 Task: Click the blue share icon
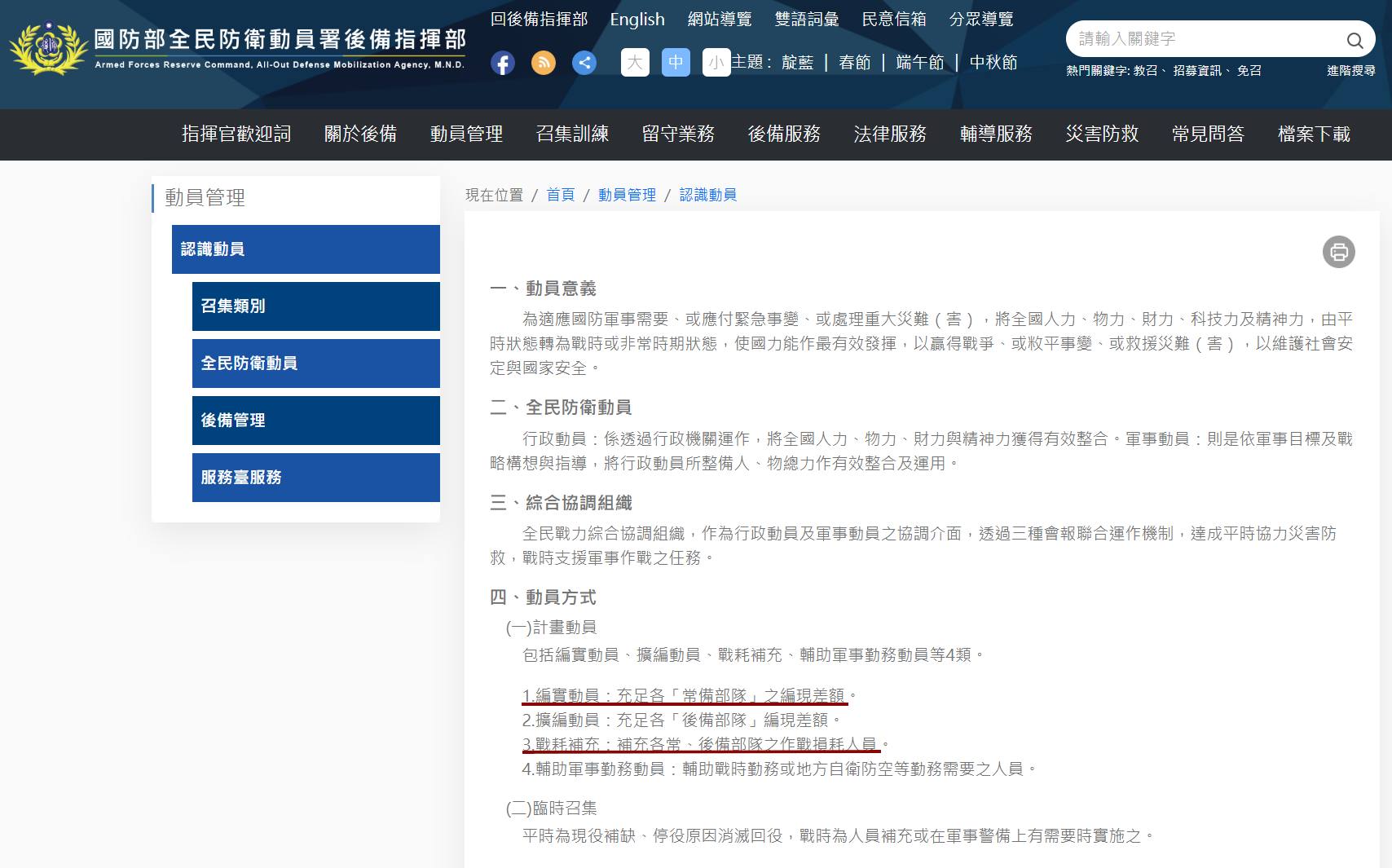point(584,63)
